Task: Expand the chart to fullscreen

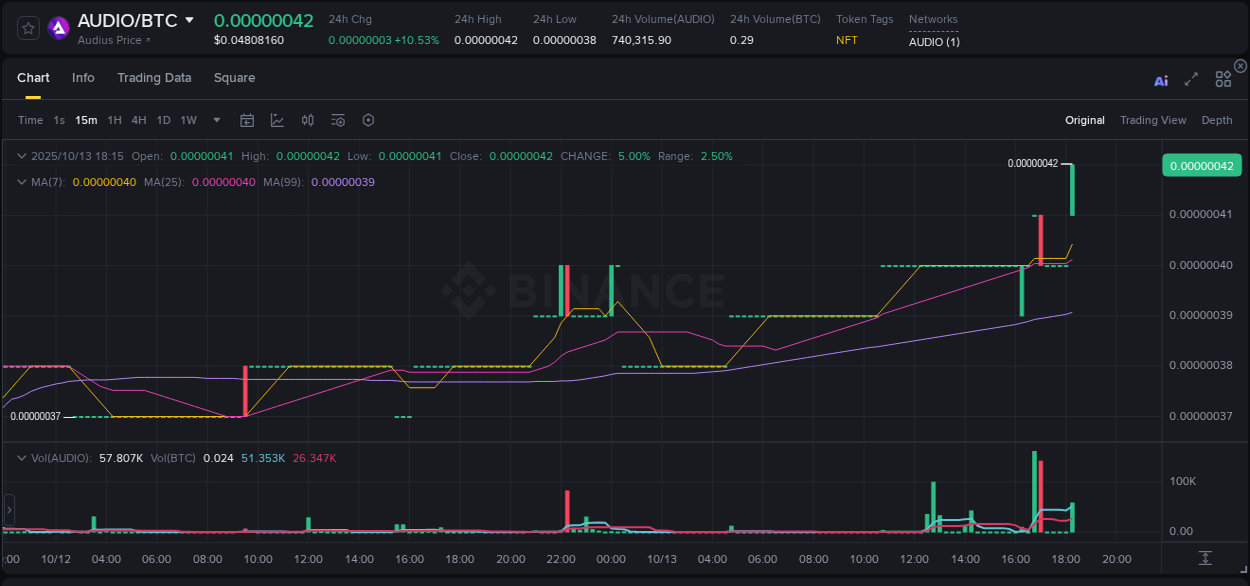Action: click(1190, 79)
